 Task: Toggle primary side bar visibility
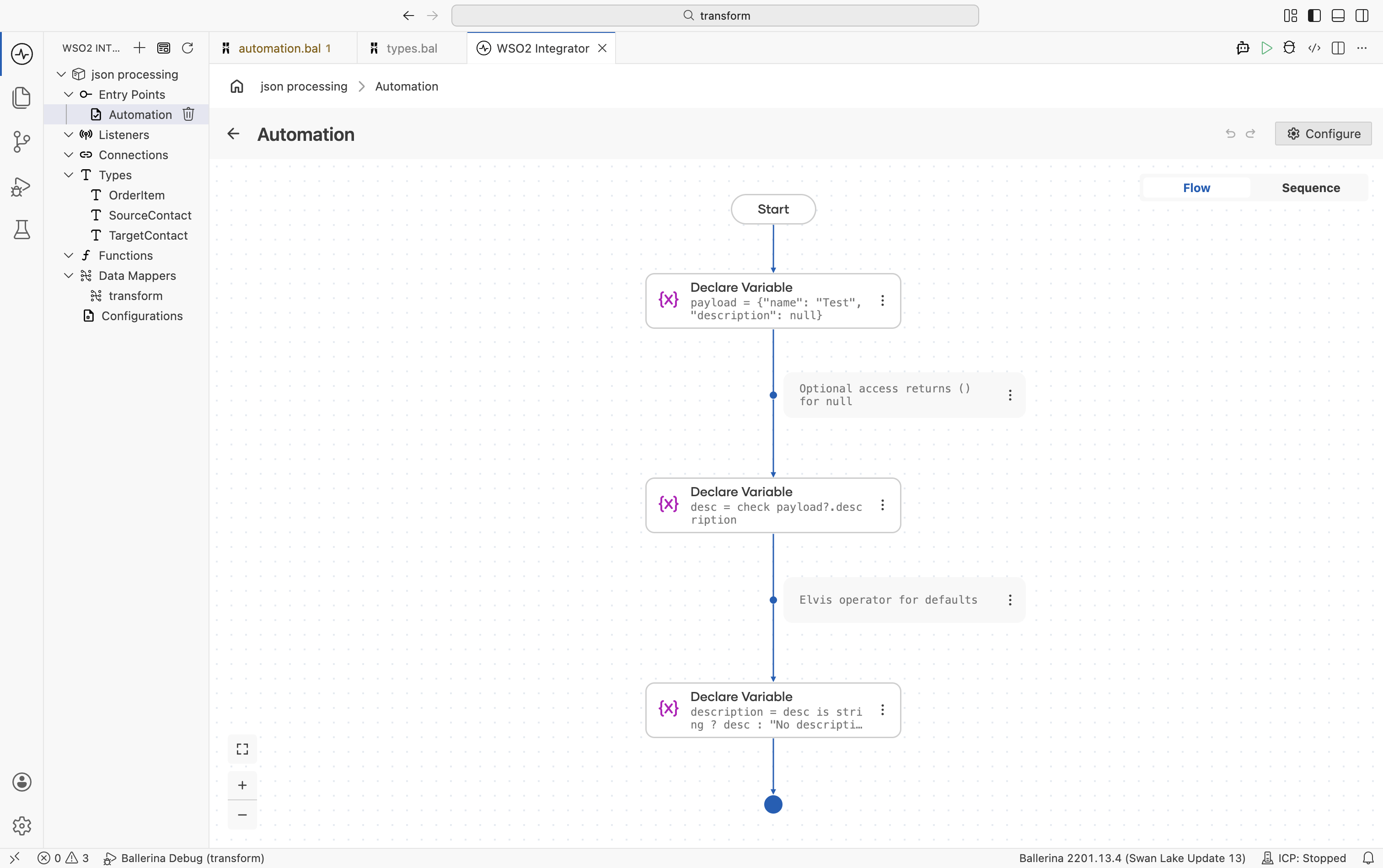pos(1314,16)
